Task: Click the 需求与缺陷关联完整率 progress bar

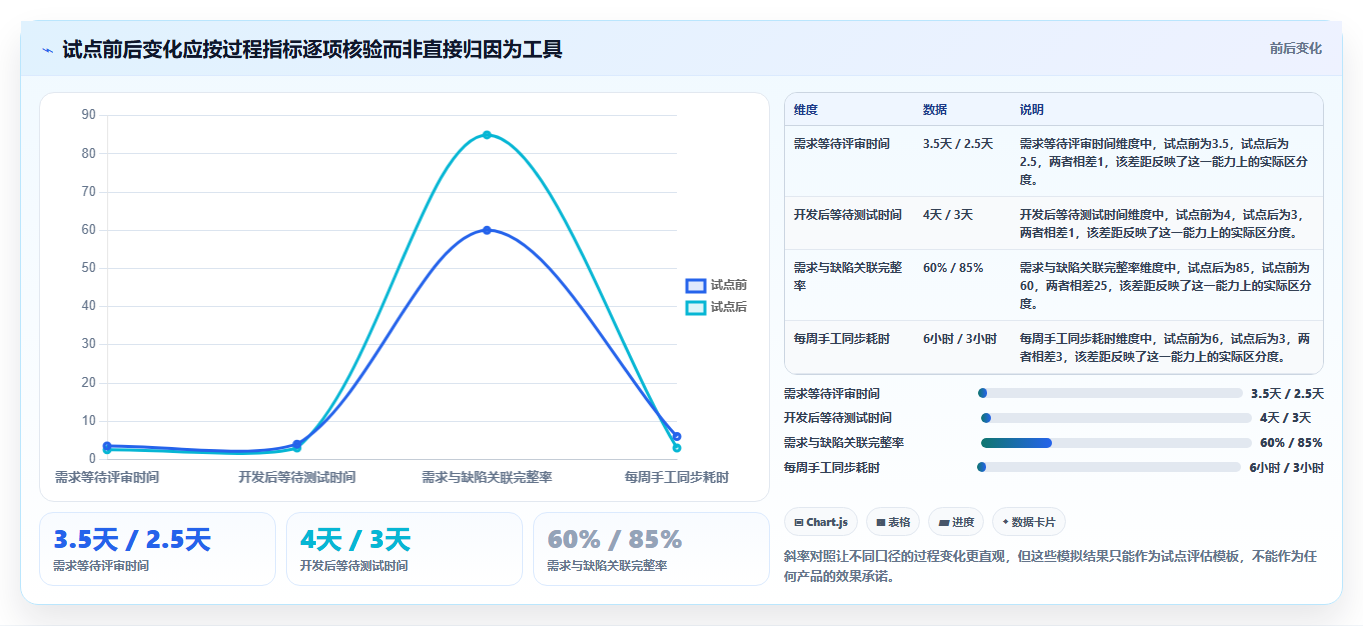Action: coord(1116,443)
